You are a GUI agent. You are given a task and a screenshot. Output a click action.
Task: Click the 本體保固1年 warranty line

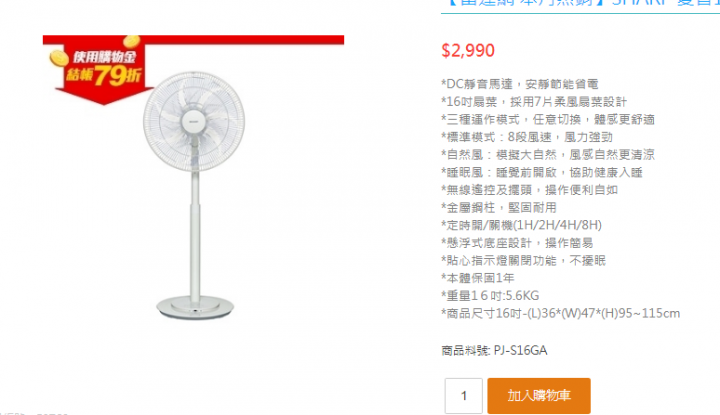[478, 278]
